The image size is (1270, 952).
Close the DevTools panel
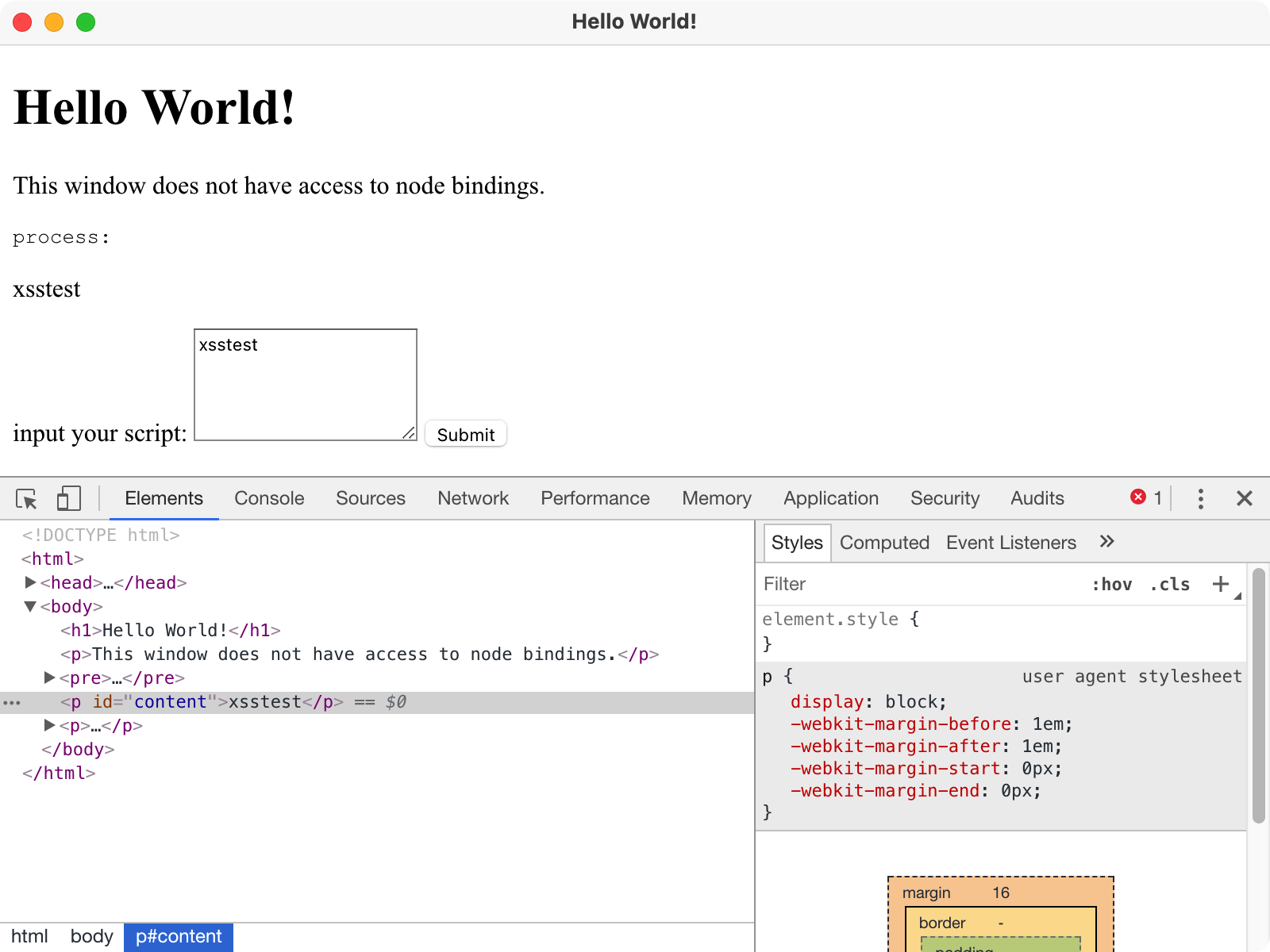coord(1244,498)
